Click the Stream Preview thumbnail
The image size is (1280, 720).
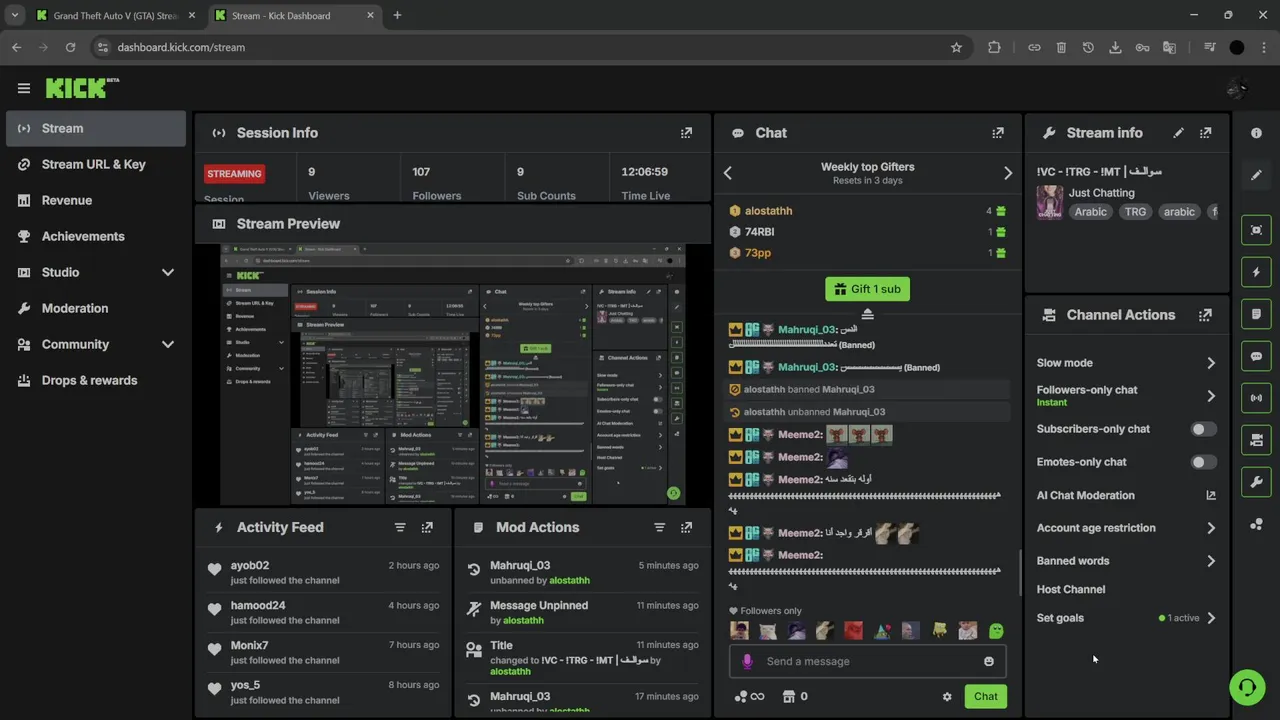pyautogui.click(x=453, y=374)
